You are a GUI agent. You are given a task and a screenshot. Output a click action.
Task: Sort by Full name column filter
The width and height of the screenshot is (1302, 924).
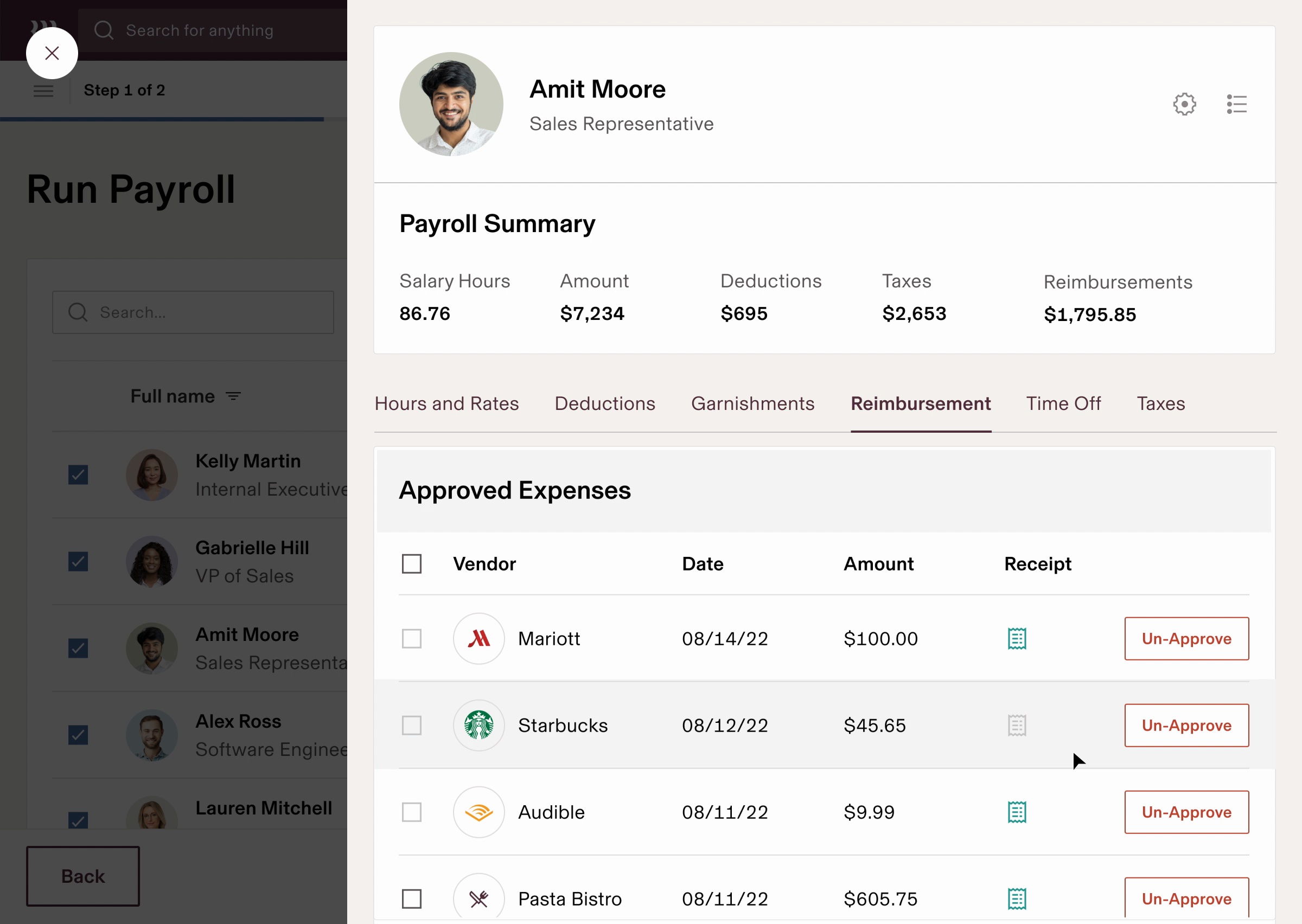(233, 396)
